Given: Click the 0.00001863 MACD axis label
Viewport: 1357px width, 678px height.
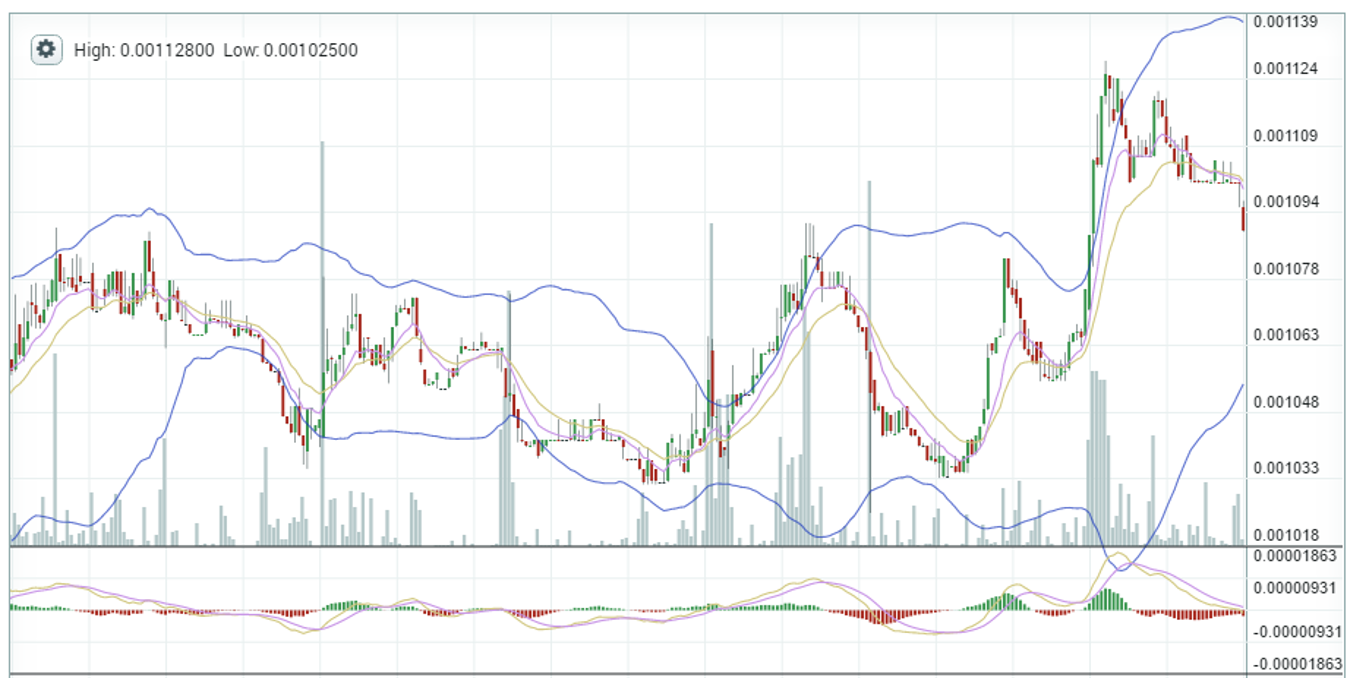Looking at the screenshot, I should coord(1294,555).
